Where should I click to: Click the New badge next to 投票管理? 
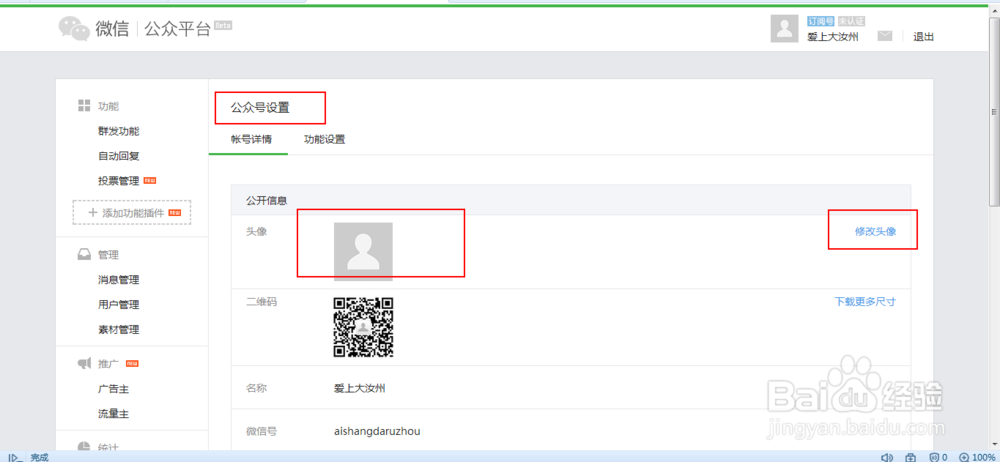coord(150,181)
